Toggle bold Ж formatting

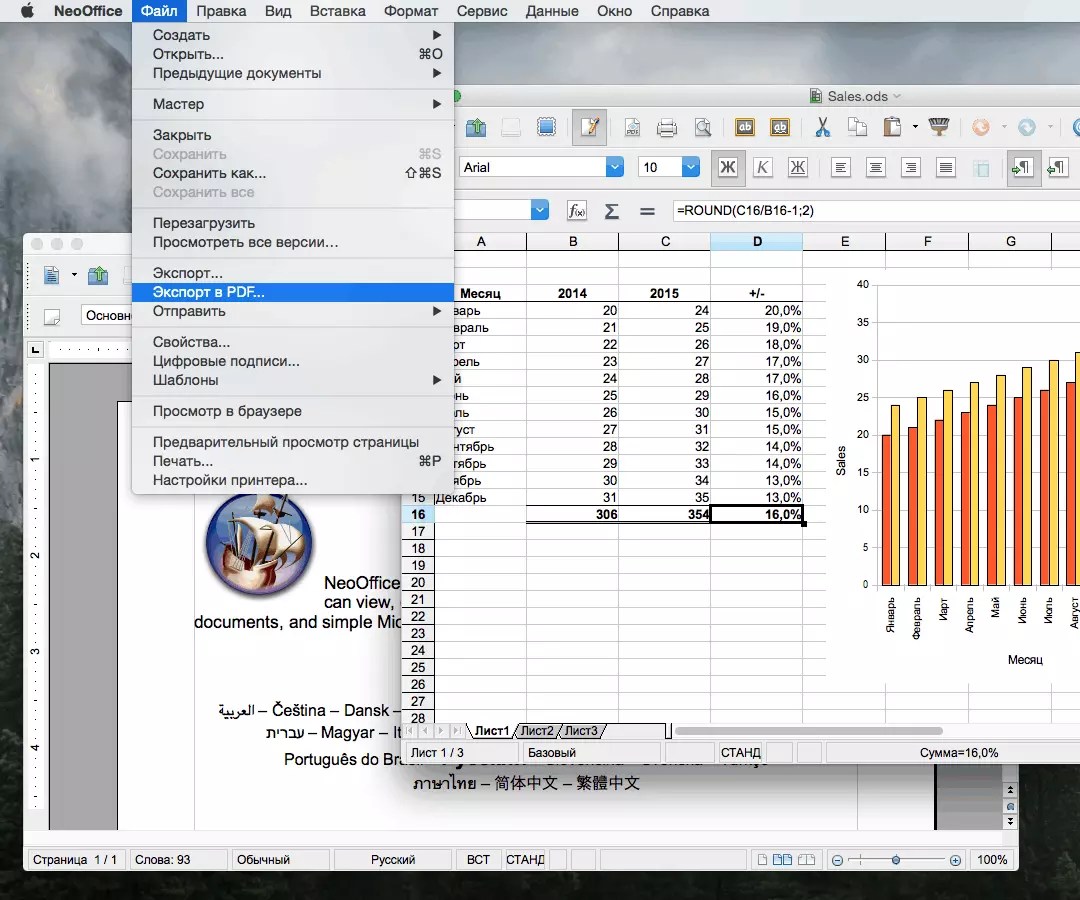[x=727, y=167]
